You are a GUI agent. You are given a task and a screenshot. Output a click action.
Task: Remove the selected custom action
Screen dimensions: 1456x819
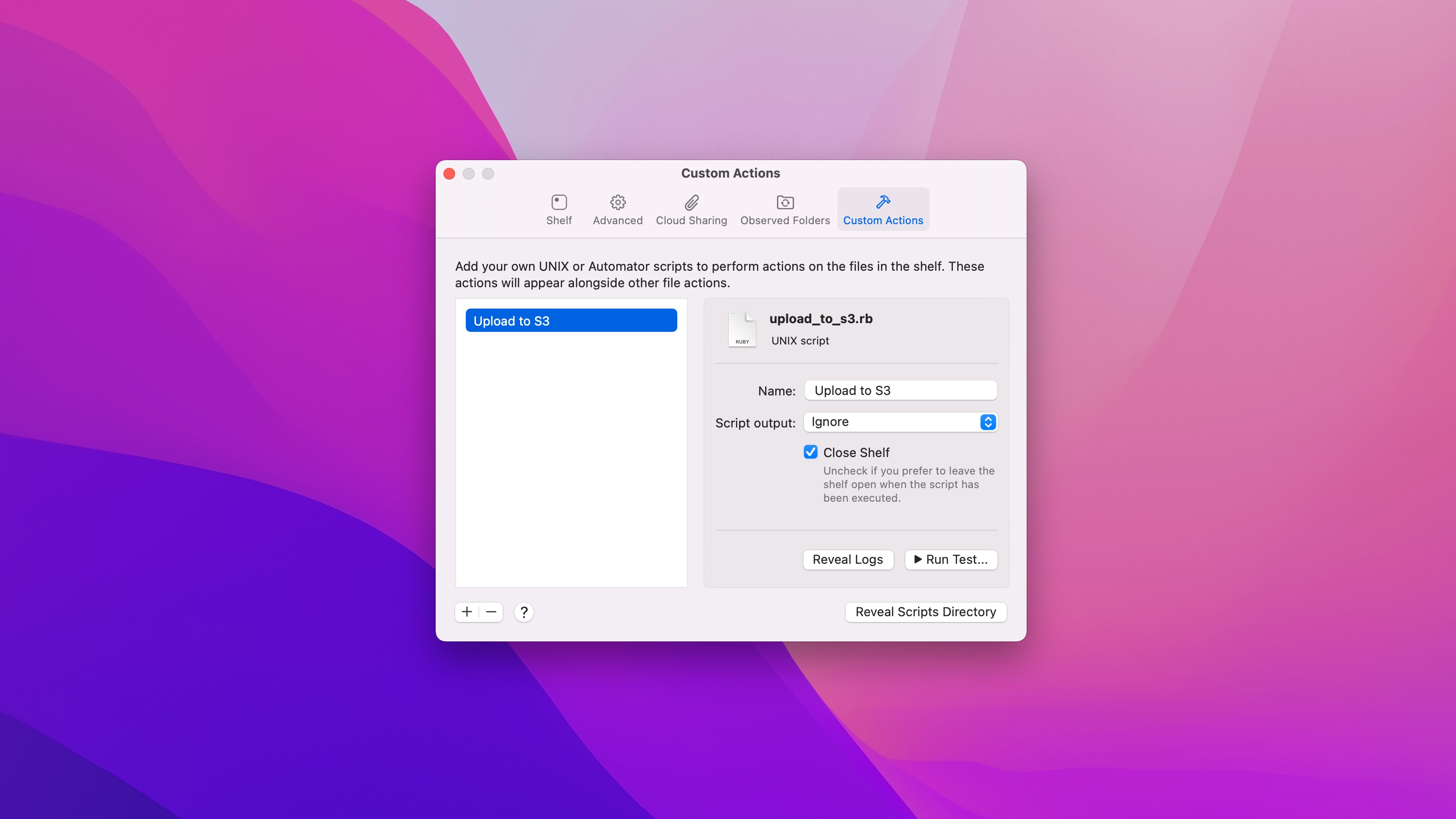[x=491, y=612]
